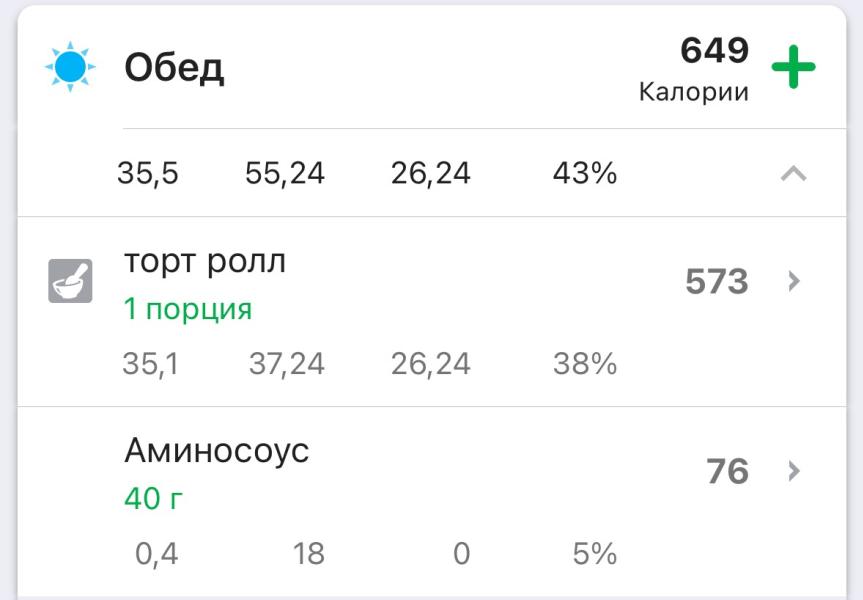Click the 43% value in the Обед summary
The image size is (863, 600).
tap(585, 174)
